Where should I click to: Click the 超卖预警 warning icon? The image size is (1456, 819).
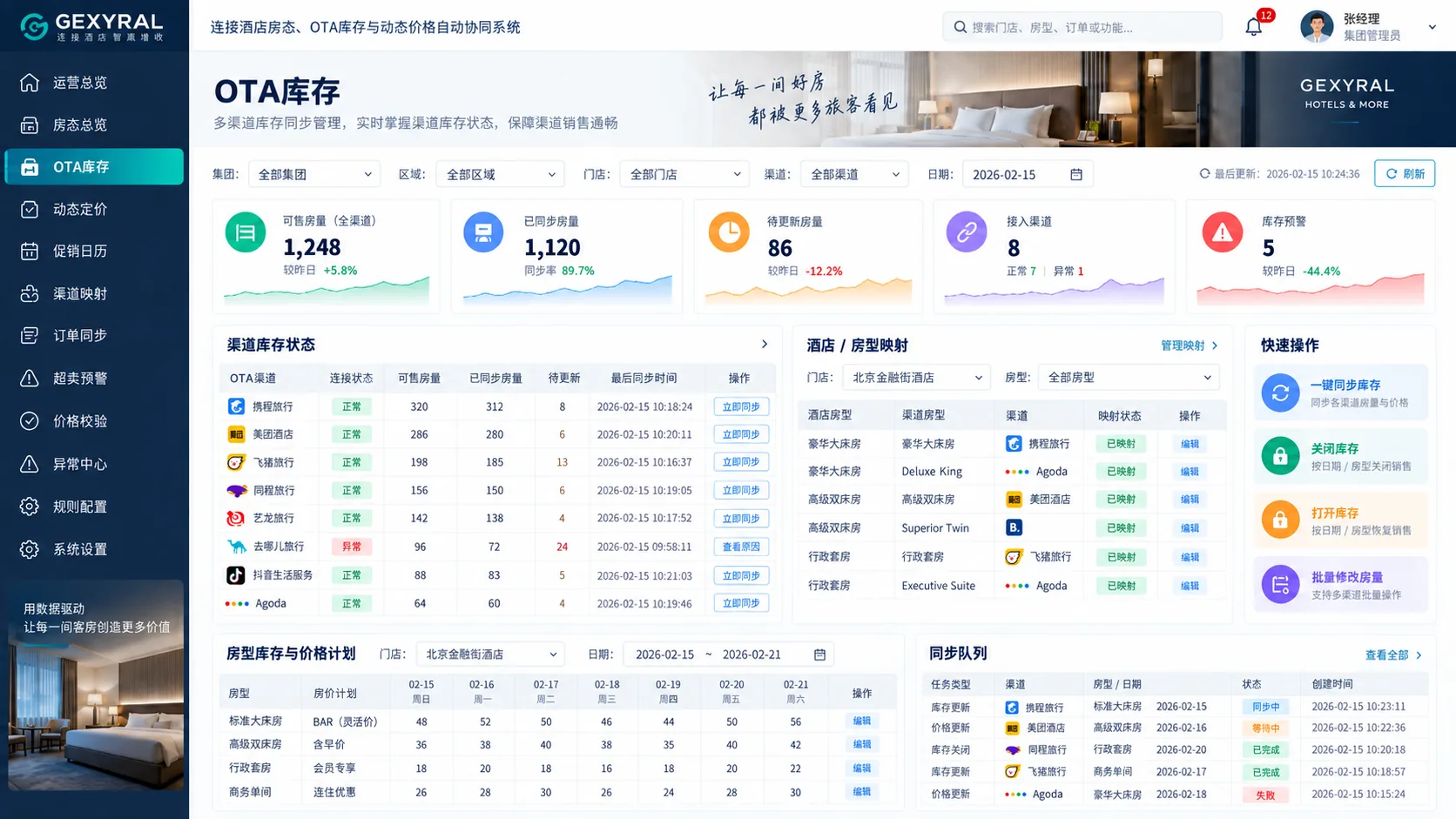30,378
